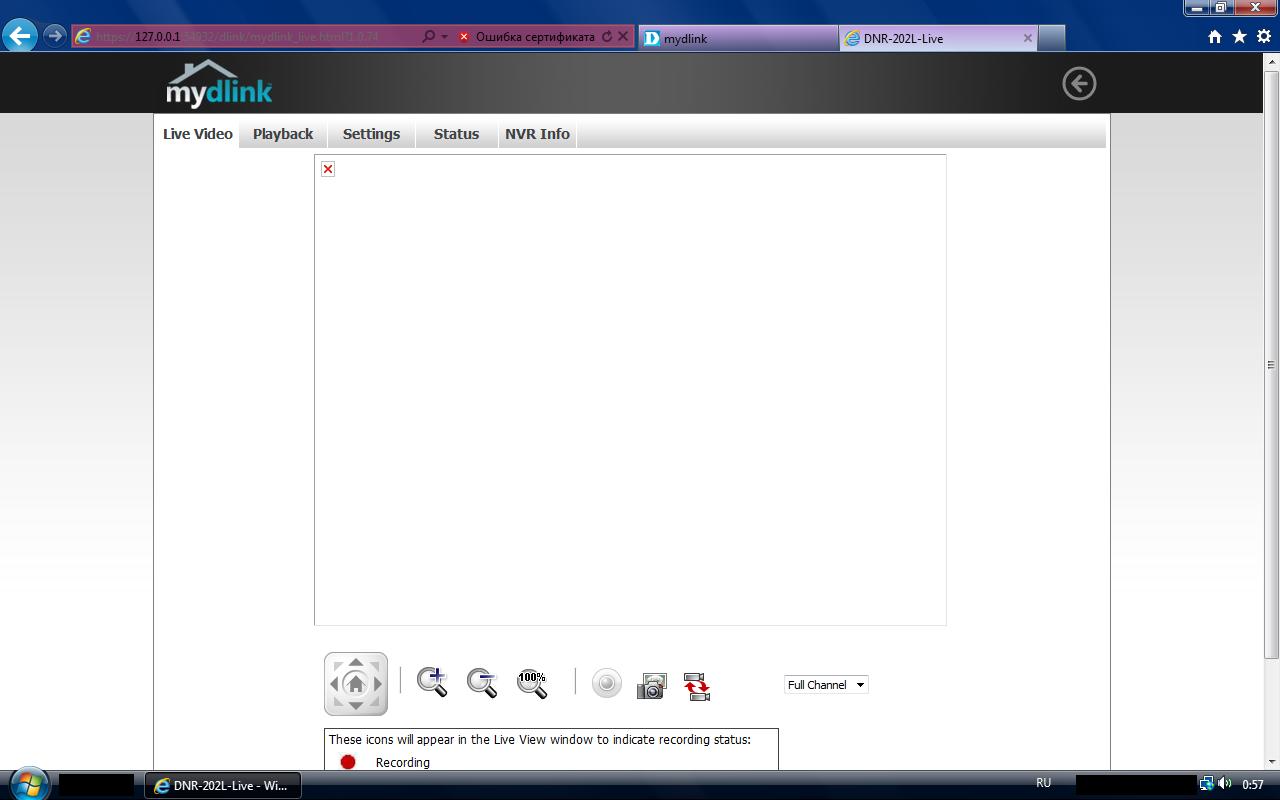This screenshot has height=800, width=1280.
Task: Click the browser refresh button
Action: [x=607, y=37]
